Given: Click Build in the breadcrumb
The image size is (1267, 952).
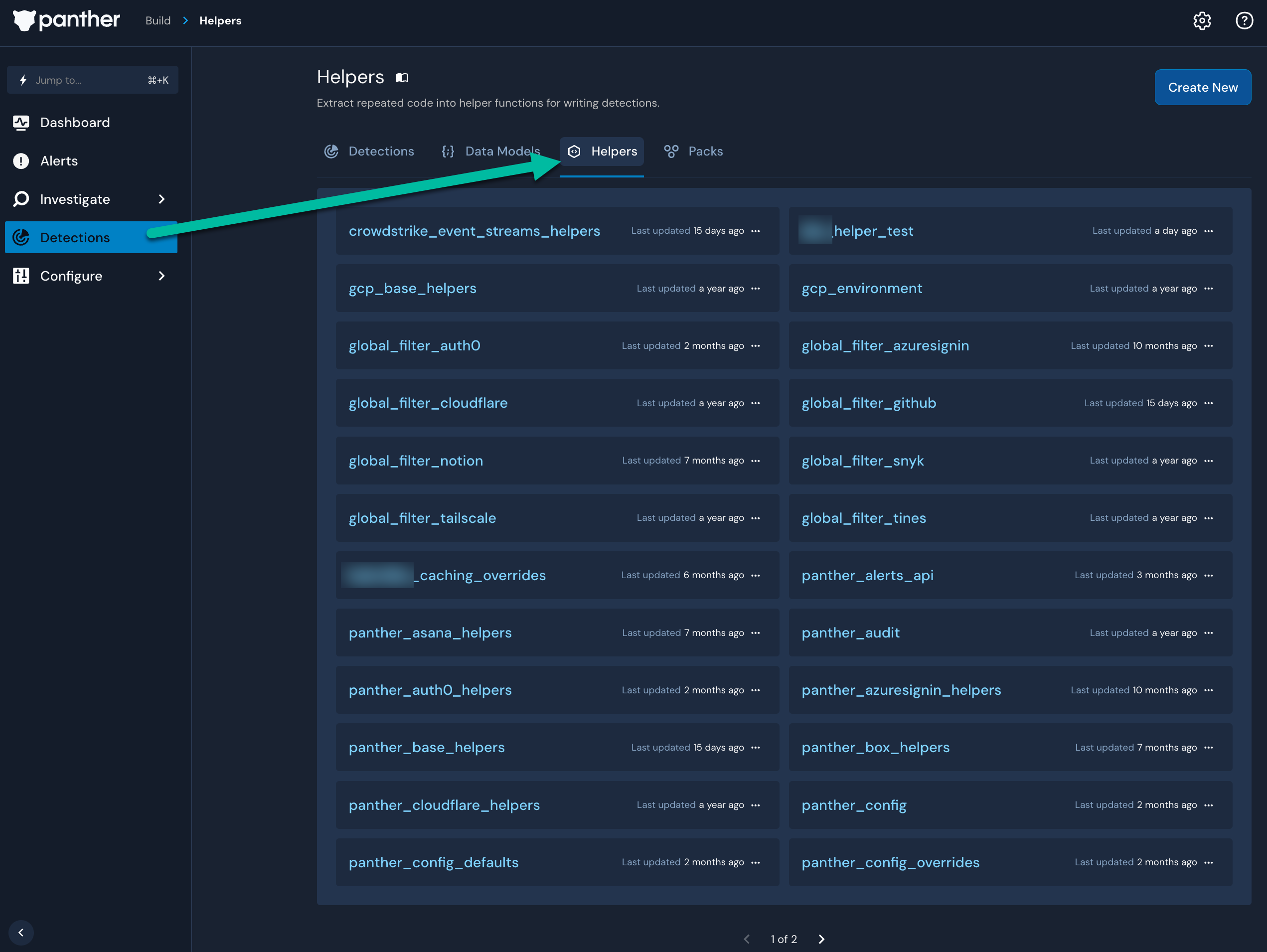Looking at the screenshot, I should [157, 20].
